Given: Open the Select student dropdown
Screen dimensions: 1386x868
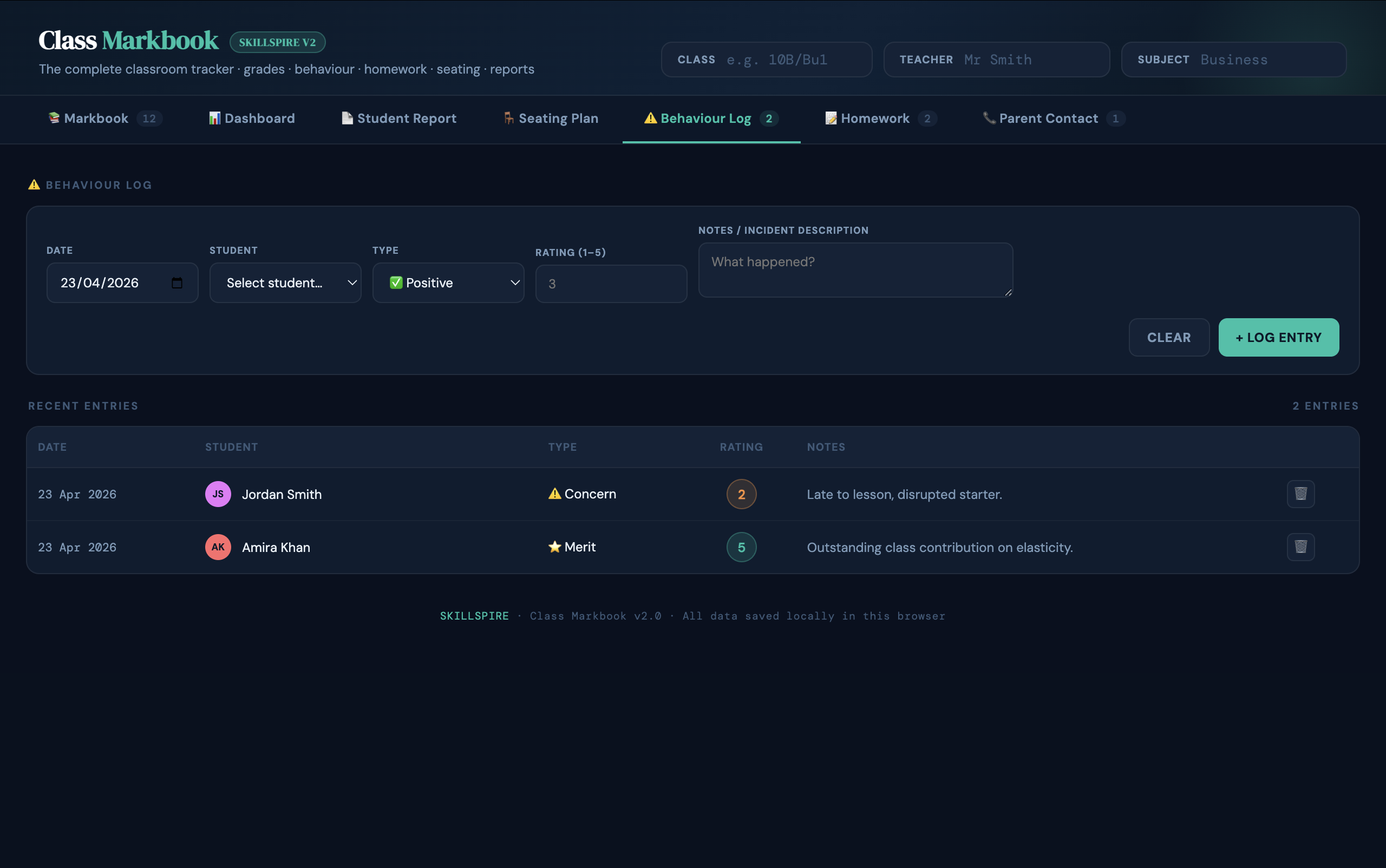Looking at the screenshot, I should click(285, 282).
